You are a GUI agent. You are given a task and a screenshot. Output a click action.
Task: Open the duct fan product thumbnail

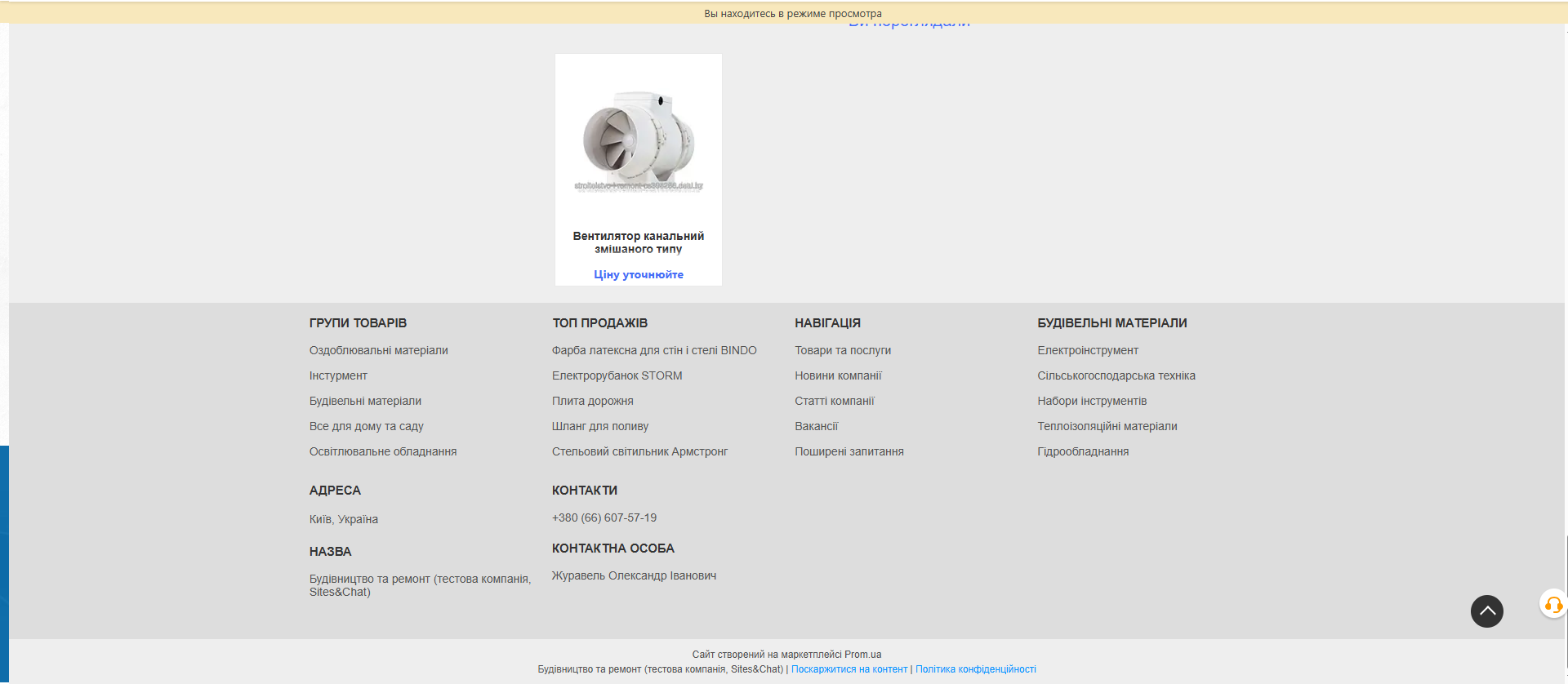coord(638,140)
